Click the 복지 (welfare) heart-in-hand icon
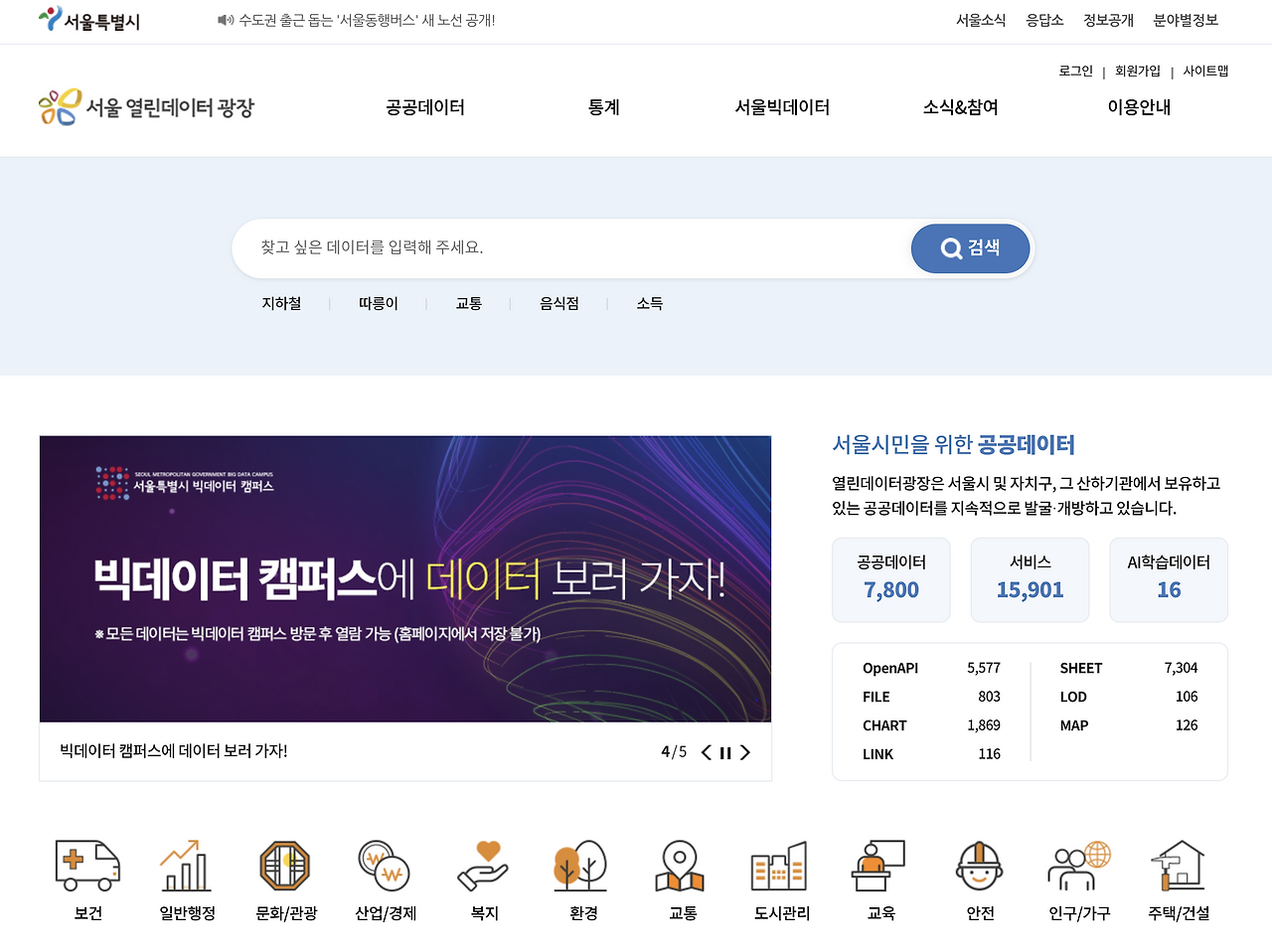Screen dimensions: 1272x952 pyautogui.click(x=483, y=865)
